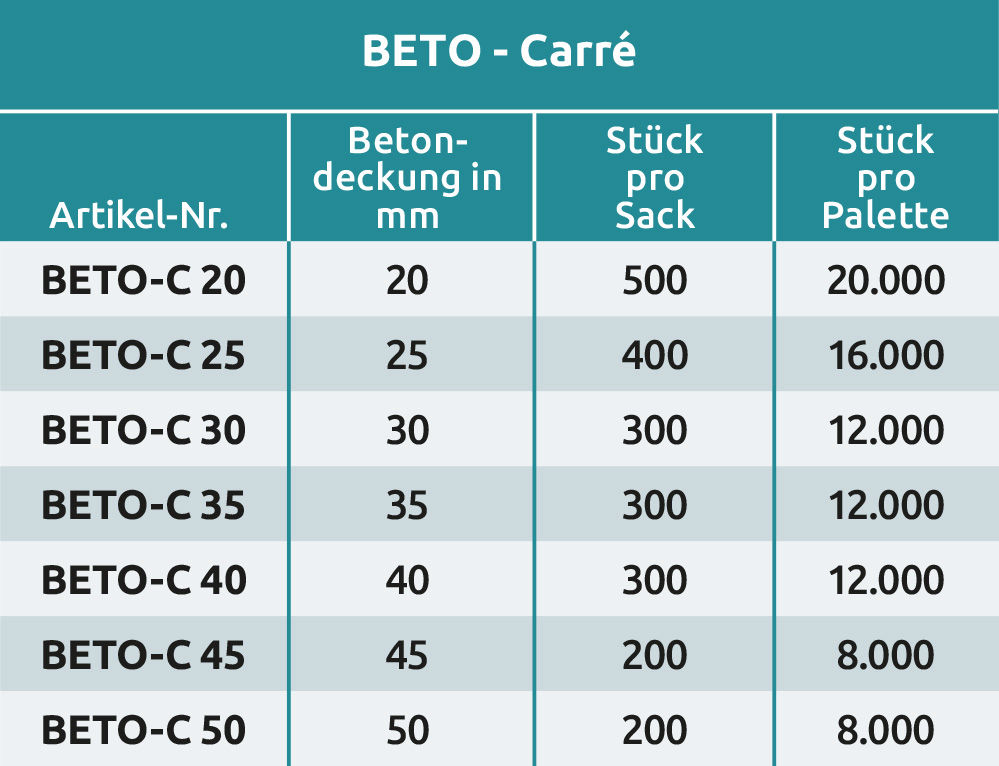Select the 16.000 per pallet cell
The width and height of the screenshot is (999, 766).
point(885,355)
